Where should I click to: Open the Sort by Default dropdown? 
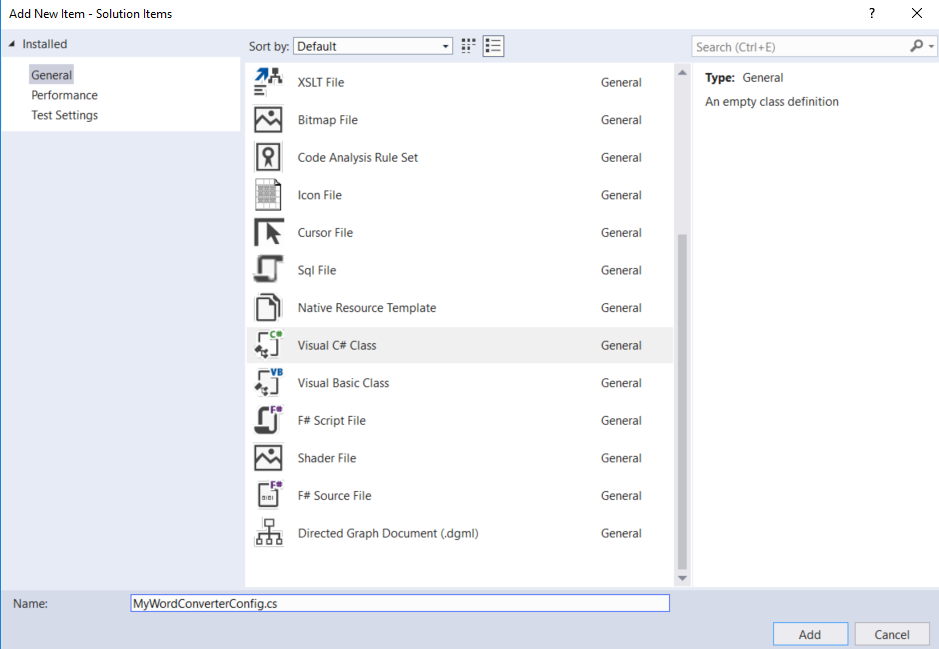[x=372, y=46]
